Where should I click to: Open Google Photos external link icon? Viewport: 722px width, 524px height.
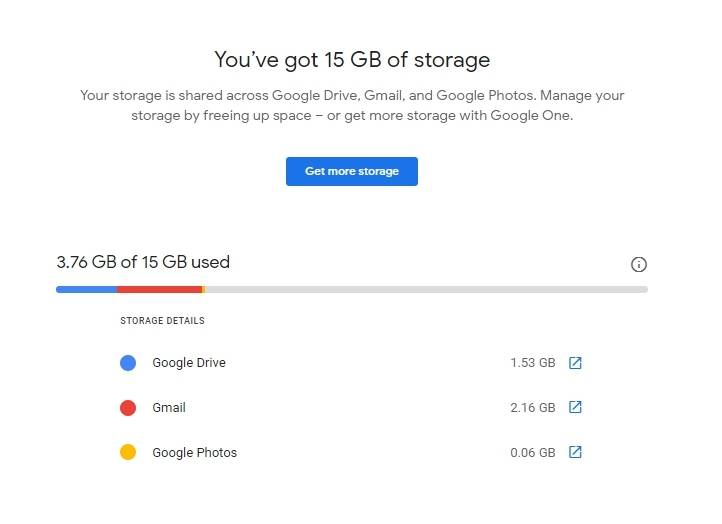click(x=575, y=452)
